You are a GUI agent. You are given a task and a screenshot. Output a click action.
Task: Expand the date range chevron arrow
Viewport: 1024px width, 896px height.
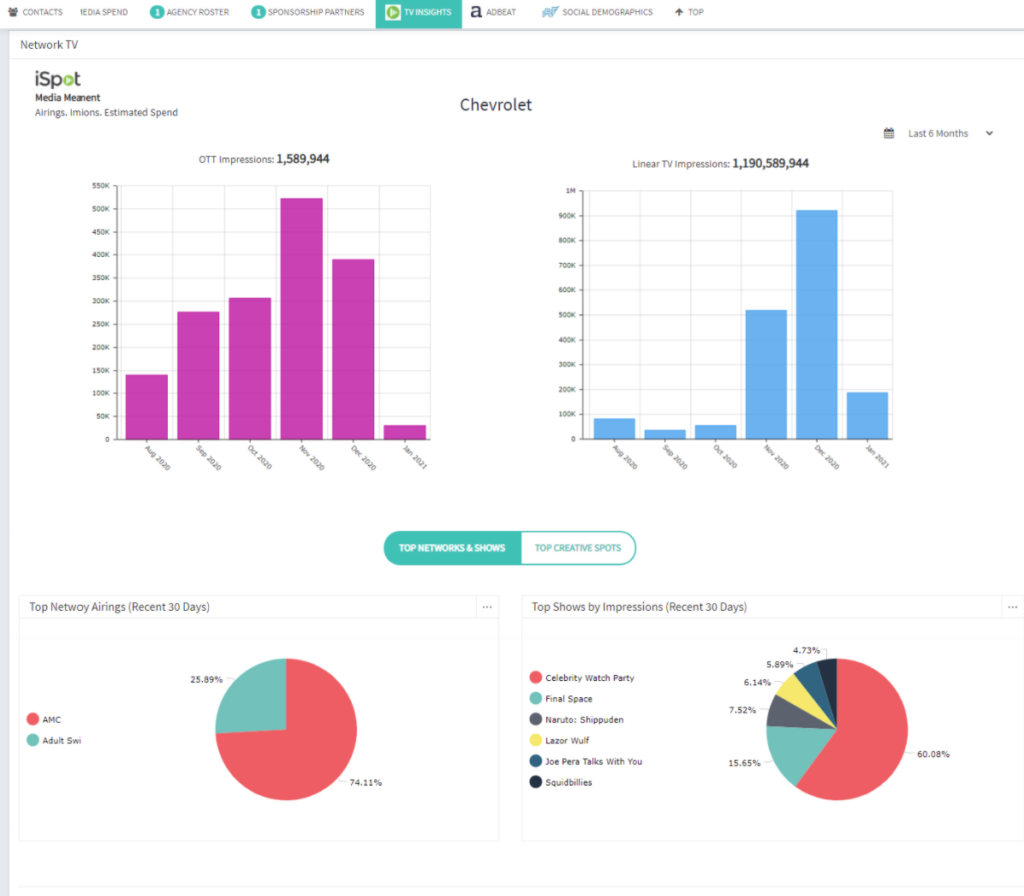[x=989, y=133]
